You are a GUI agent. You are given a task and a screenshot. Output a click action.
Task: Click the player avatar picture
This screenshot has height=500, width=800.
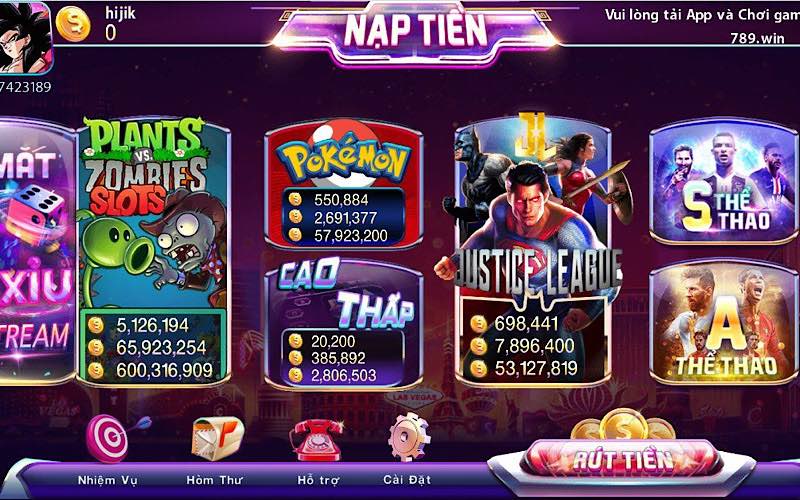[24, 38]
